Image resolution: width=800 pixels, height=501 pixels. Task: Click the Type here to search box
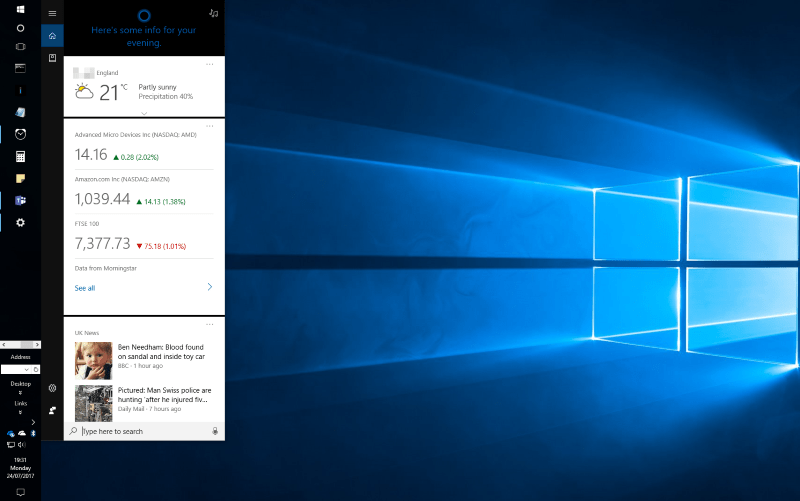(144, 431)
